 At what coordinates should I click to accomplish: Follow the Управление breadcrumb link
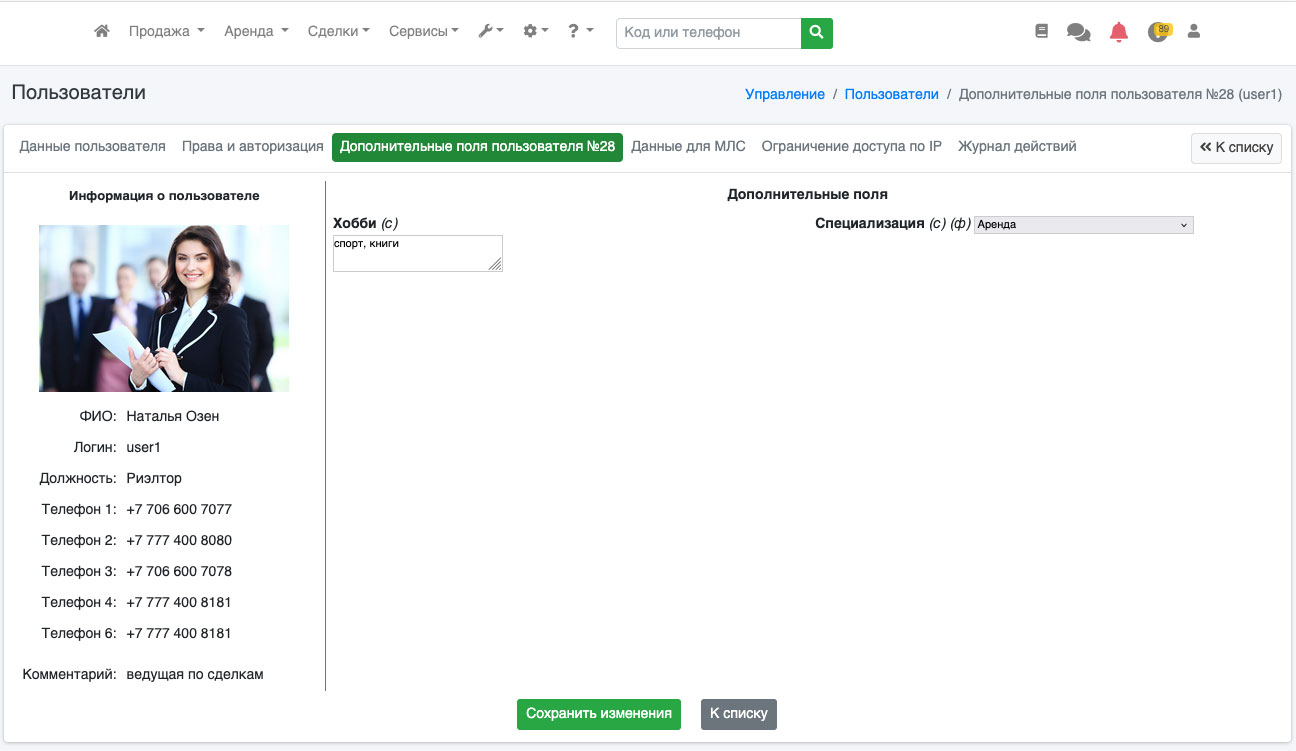pos(785,94)
